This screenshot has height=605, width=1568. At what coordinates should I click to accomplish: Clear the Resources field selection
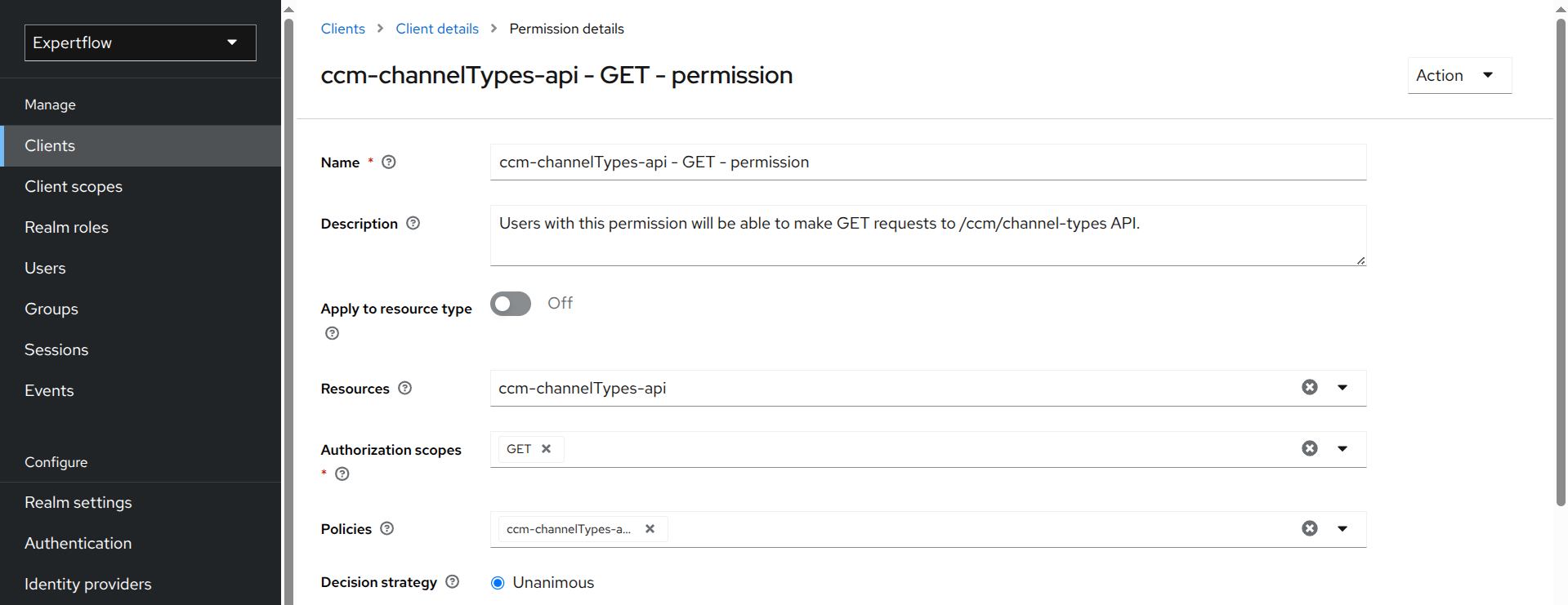1310,387
